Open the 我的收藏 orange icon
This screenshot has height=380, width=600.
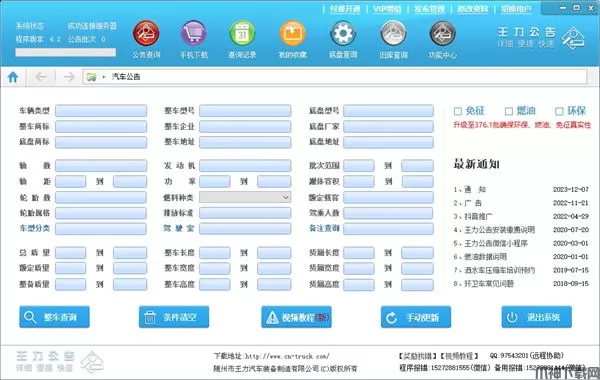tap(293, 33)
